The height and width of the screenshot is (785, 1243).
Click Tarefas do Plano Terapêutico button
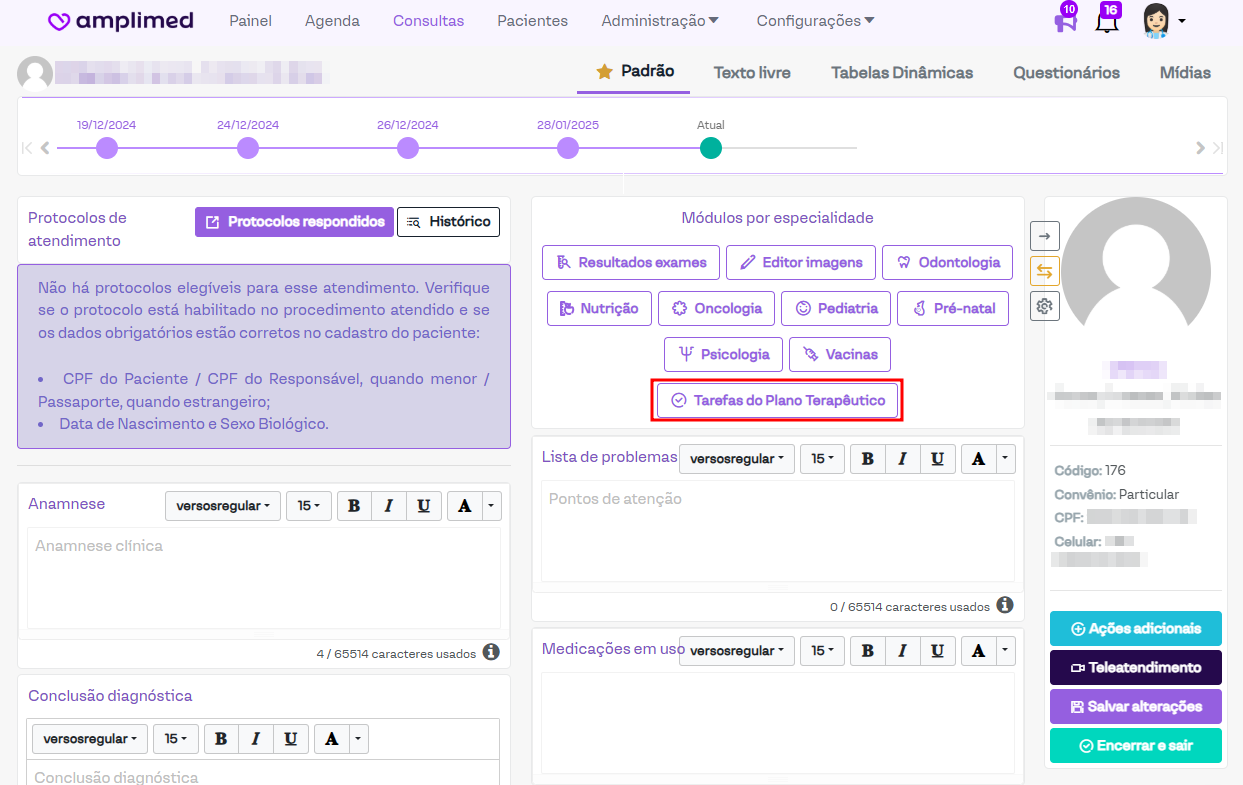[778, 400]
